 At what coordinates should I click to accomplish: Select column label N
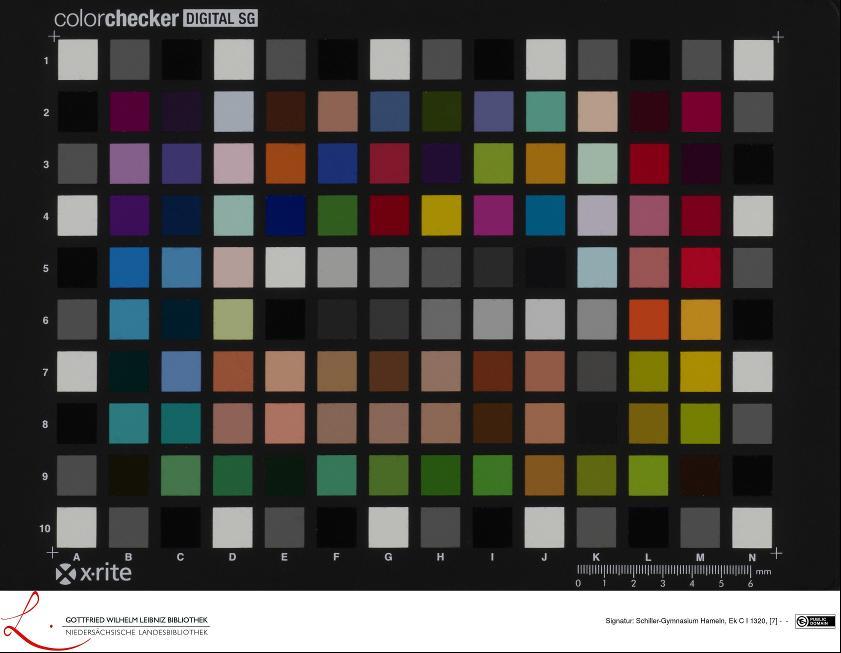pyautogui.click(x=753, y=556)
